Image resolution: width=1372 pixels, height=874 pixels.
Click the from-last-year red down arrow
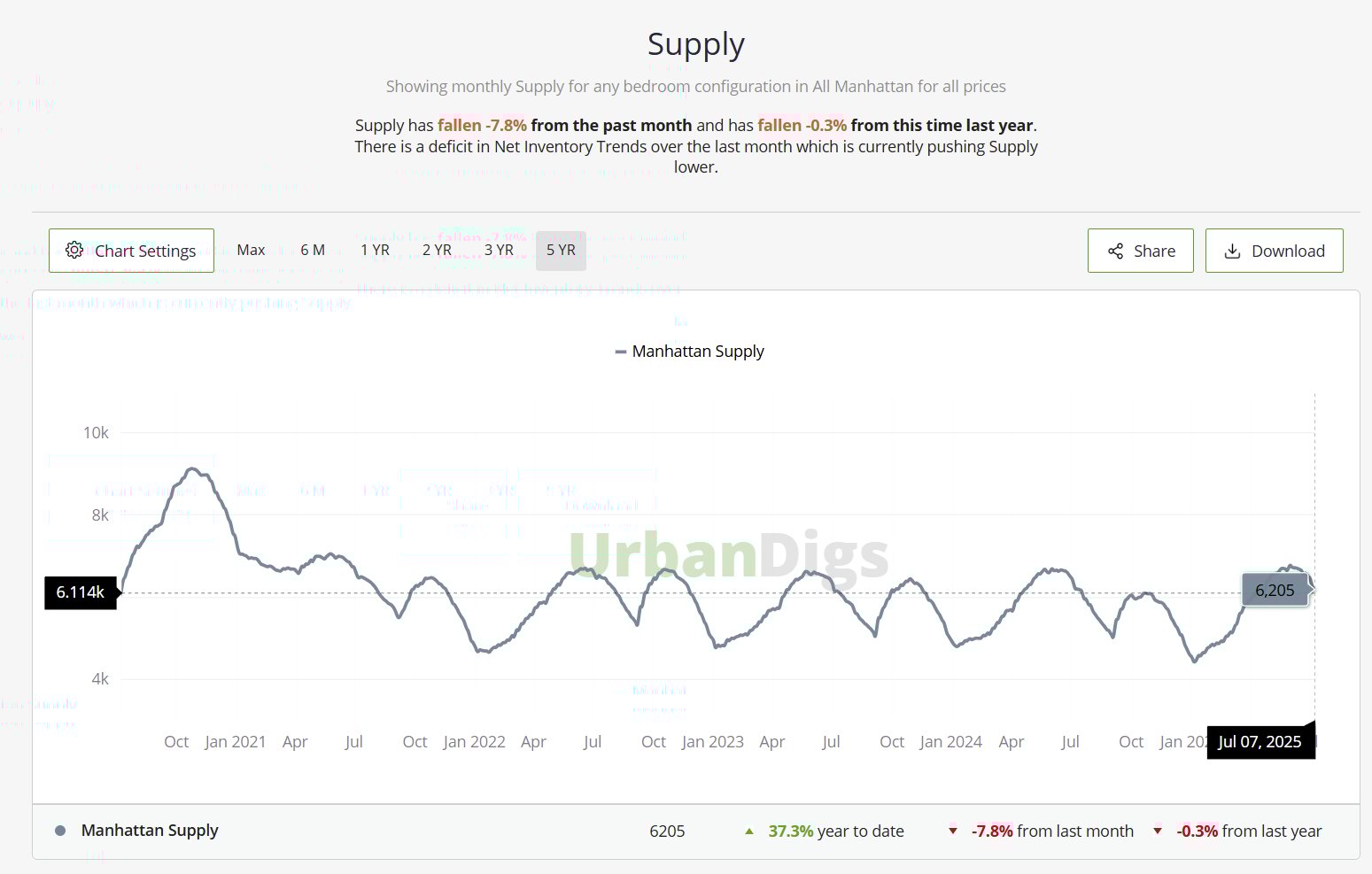1158,831
